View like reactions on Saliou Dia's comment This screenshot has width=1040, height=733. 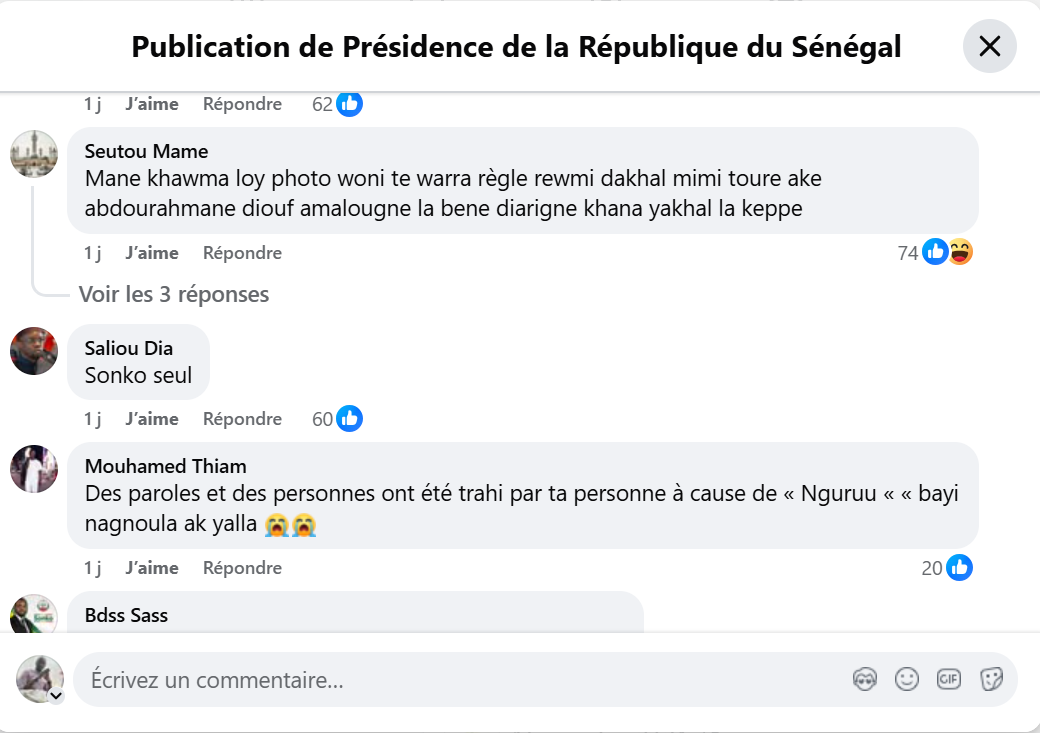337,419
